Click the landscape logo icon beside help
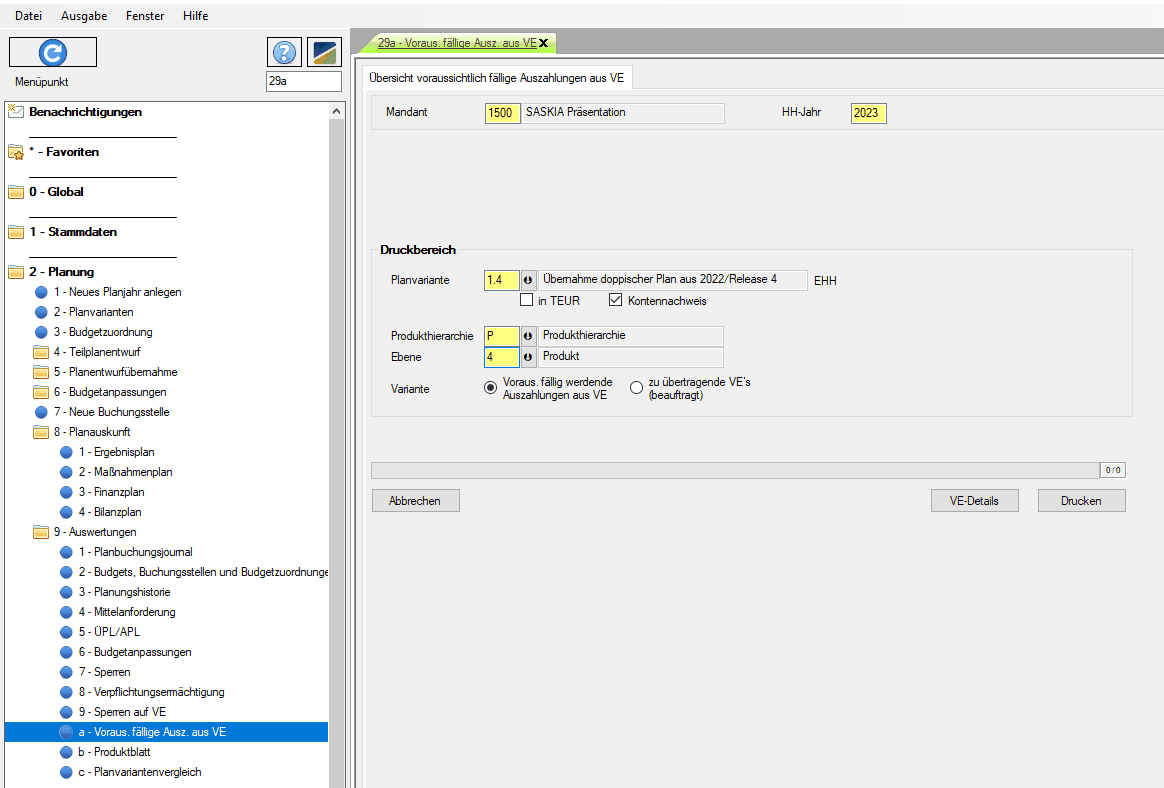1164x788 pixels. [x=324, y=53]
